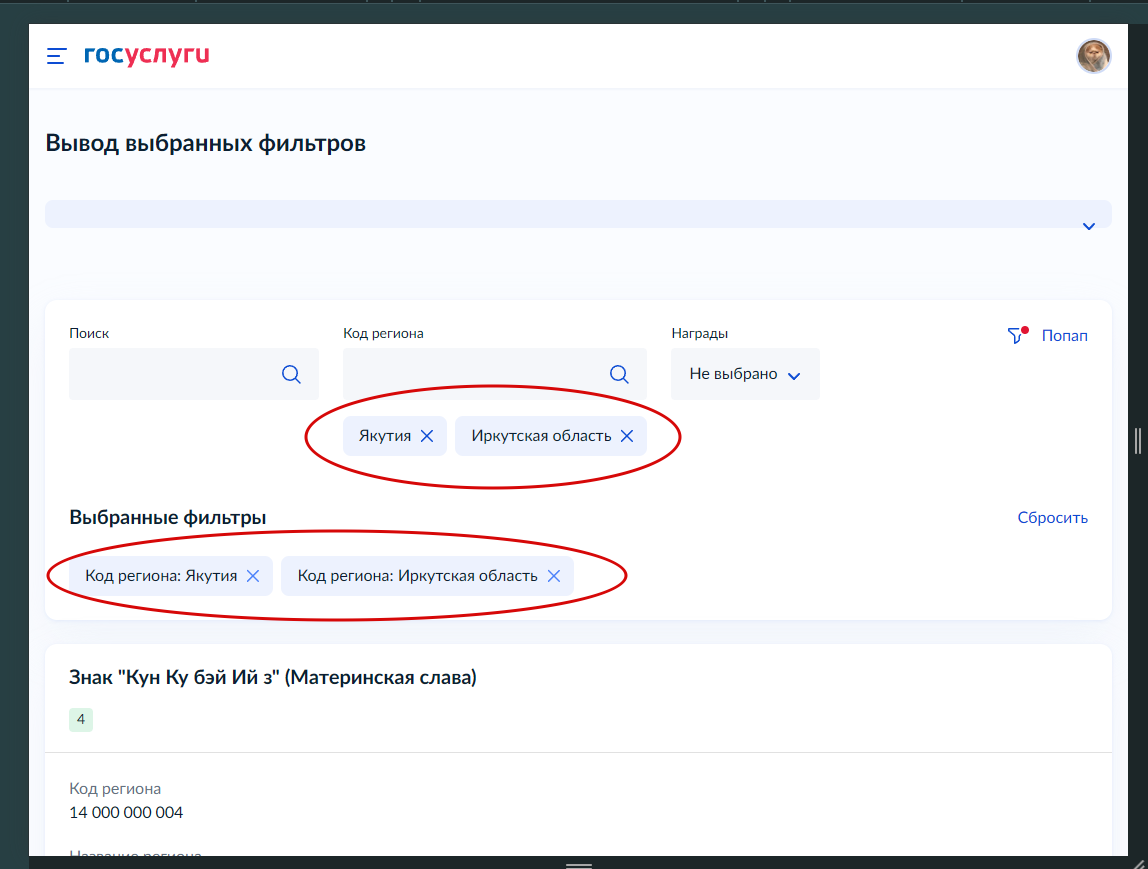Reset filters with the Сбросить link
Screen dimensions: 1148x869
tap(1052, 518)
